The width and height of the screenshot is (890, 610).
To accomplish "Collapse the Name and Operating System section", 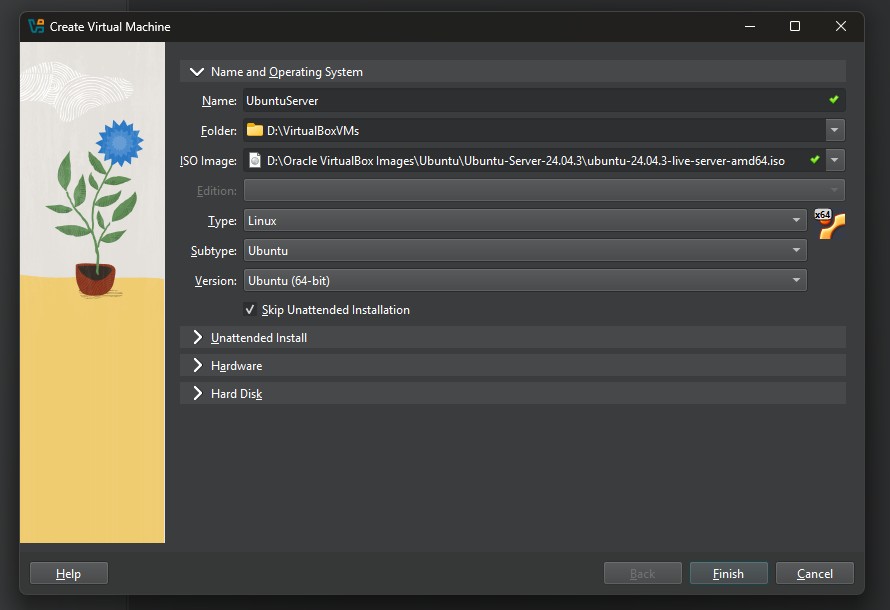I will [x=197, y=72].
